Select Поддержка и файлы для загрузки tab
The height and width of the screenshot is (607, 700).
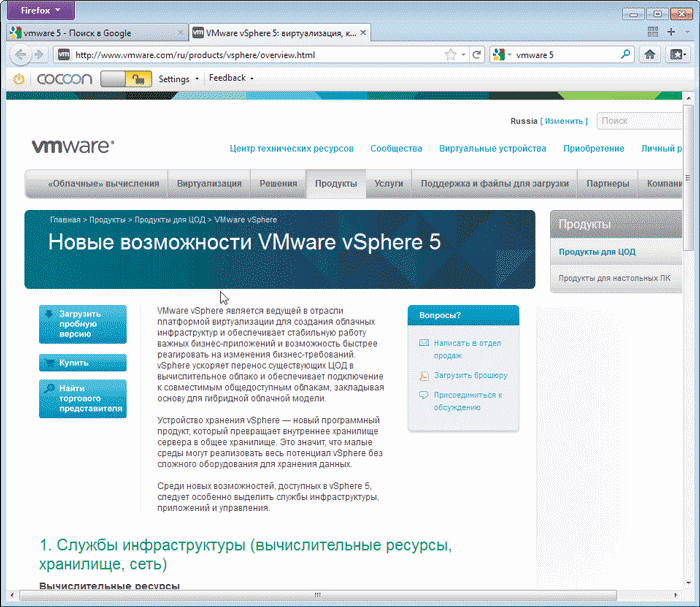pos(495,183)
